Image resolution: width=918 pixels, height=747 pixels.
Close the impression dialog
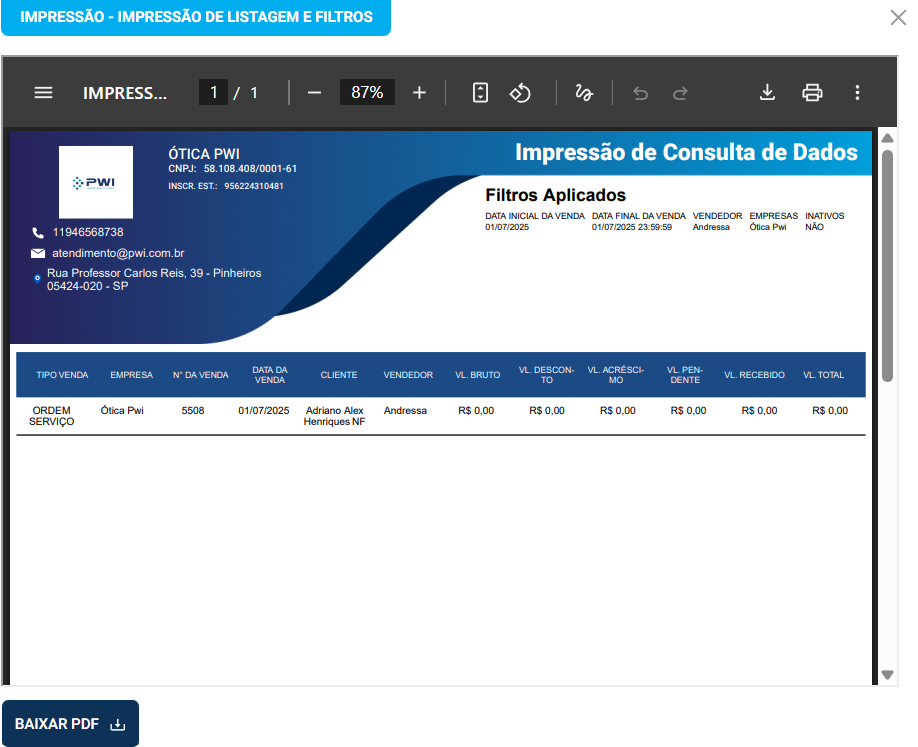(x=897, y=17)
